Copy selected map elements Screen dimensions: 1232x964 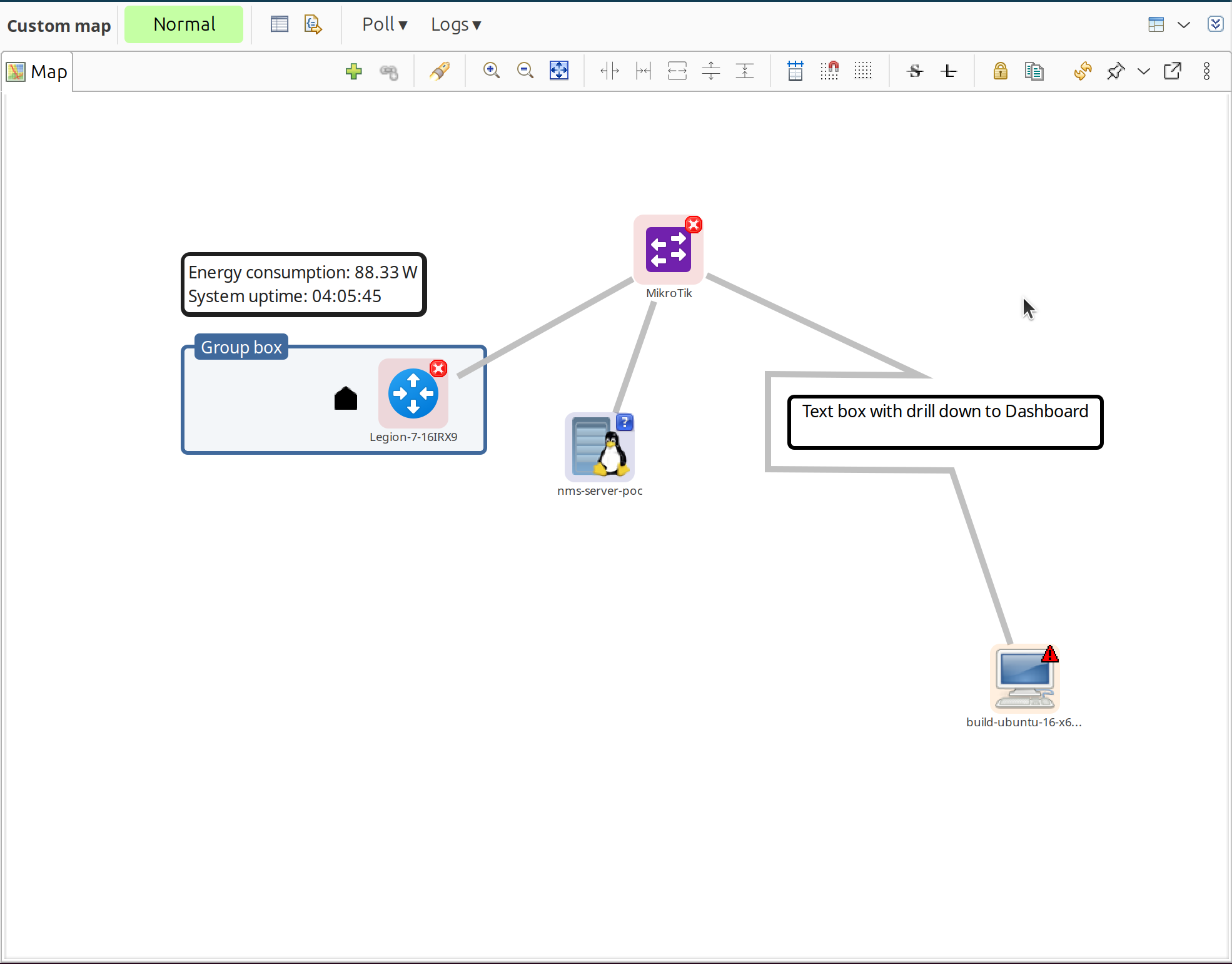pos(1033,71)
